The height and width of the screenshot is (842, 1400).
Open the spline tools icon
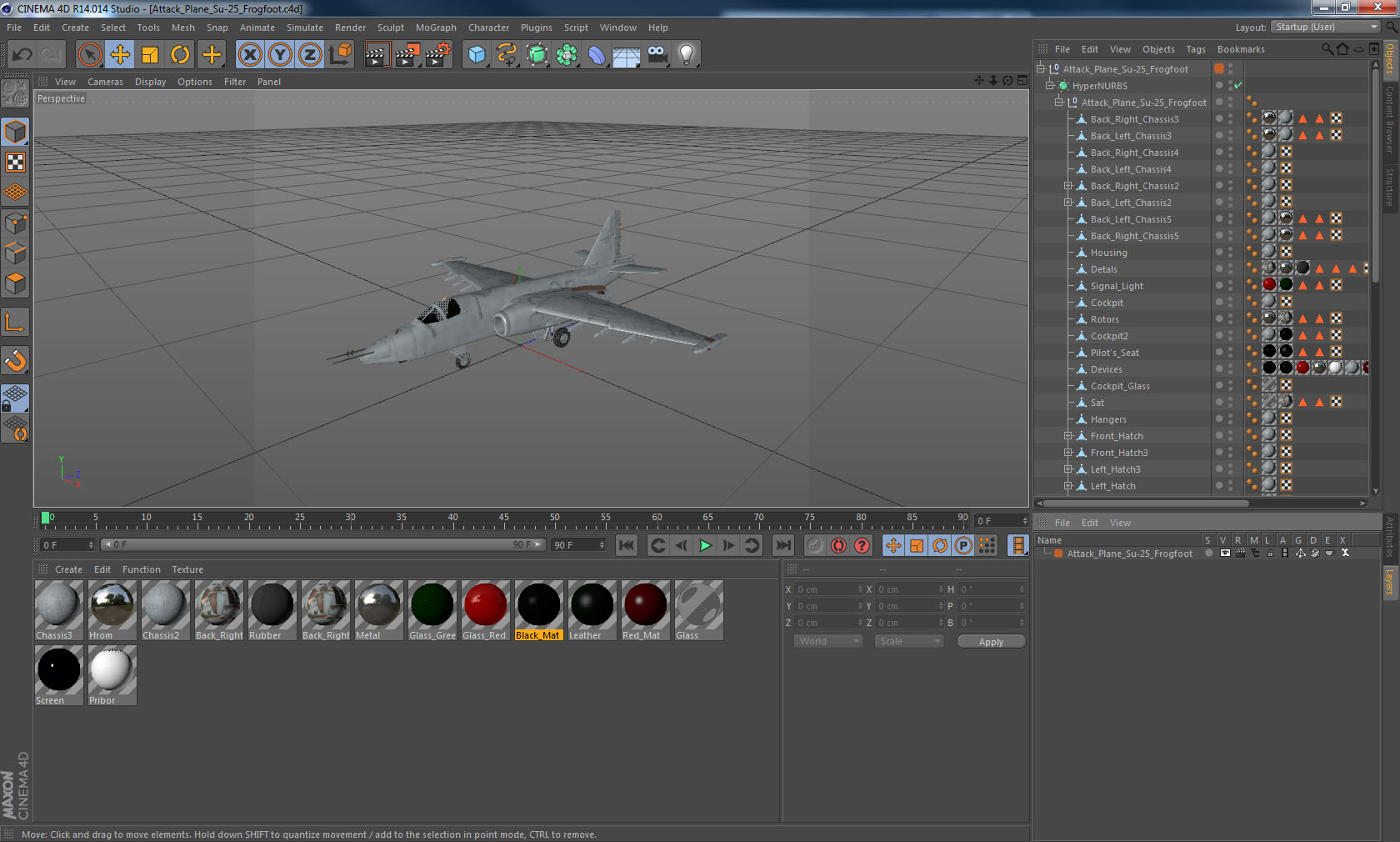coord(507,55)
